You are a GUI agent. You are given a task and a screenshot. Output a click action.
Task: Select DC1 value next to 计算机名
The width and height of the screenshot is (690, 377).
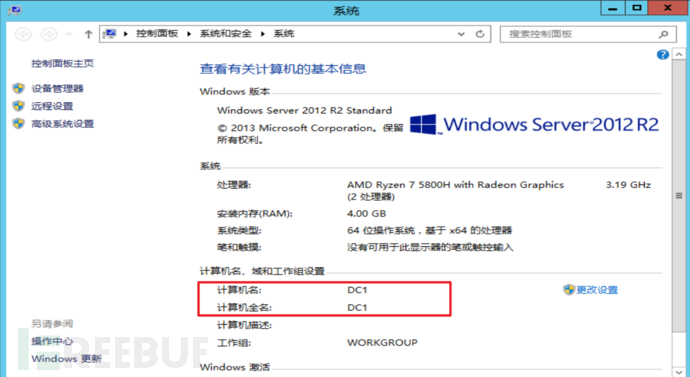(357, 290)
